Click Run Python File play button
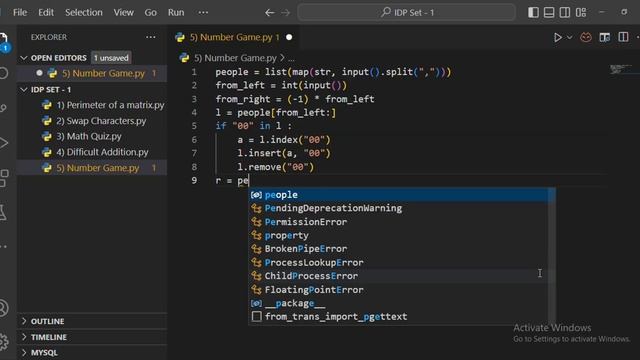This screenshot has height=360, width=640. (x=558, y=38)
